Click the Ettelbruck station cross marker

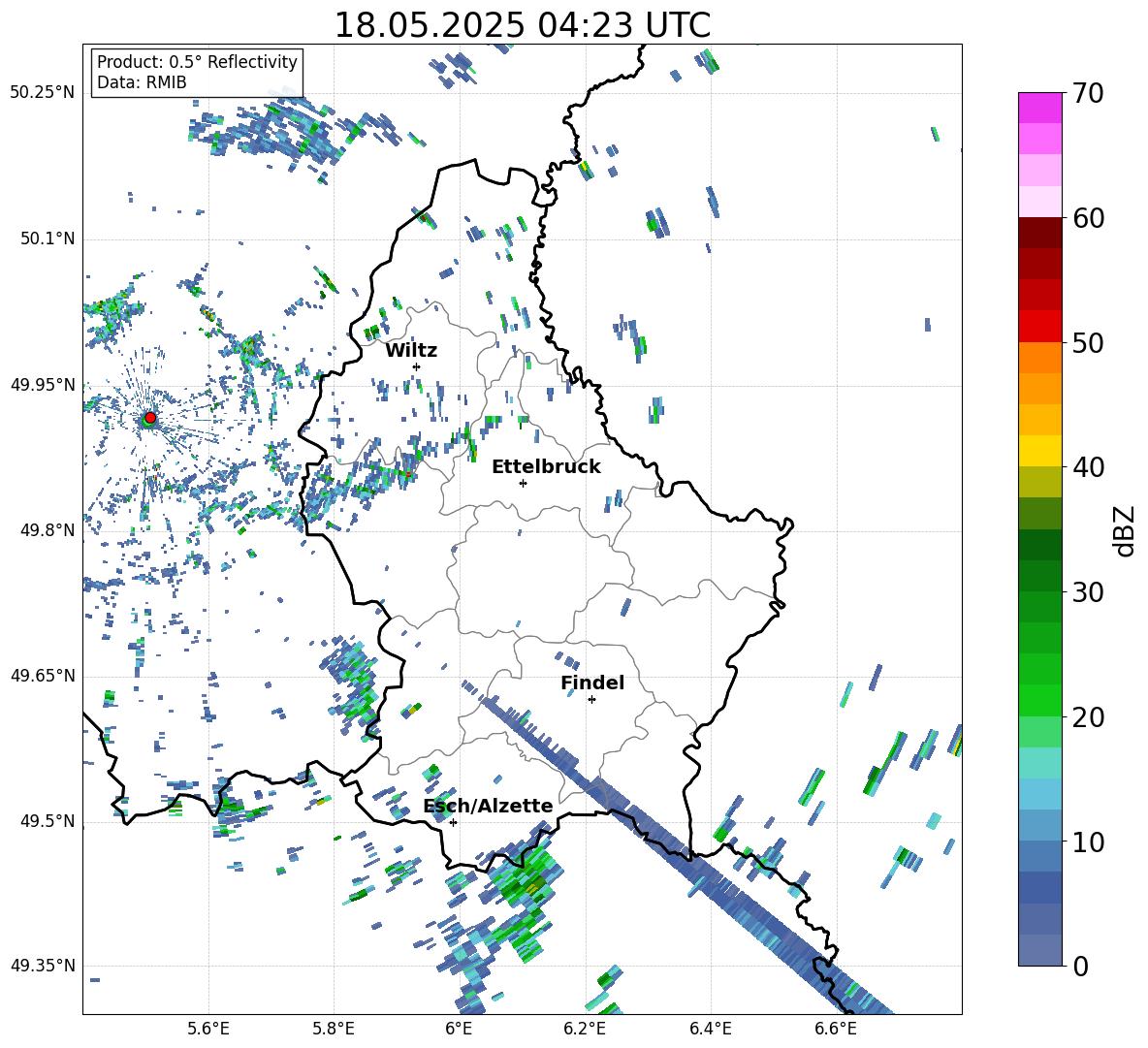pyautogui.click(x=523, y=483)
